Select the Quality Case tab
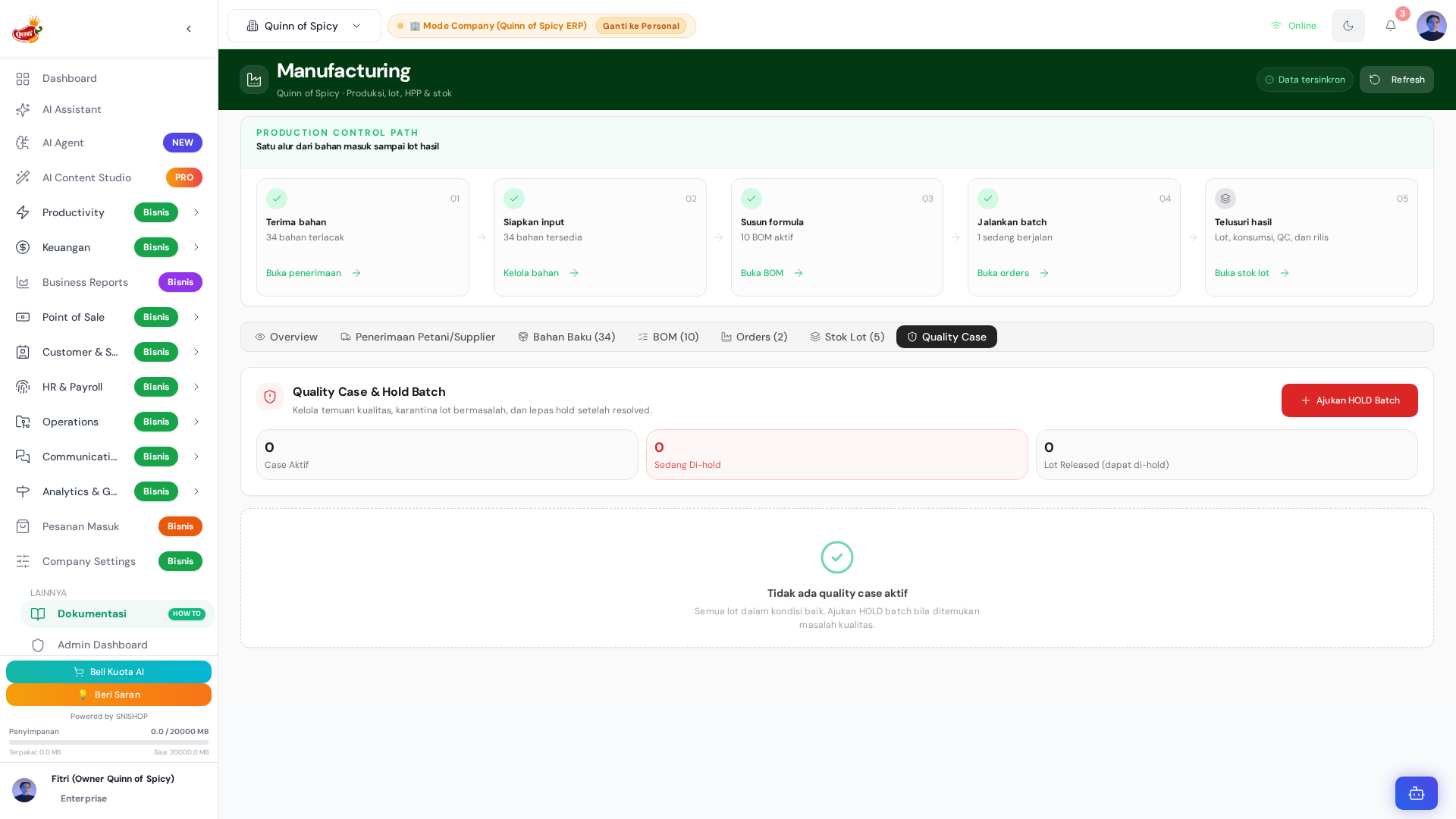The image size is (1456, 819). (x=946, y=337)
